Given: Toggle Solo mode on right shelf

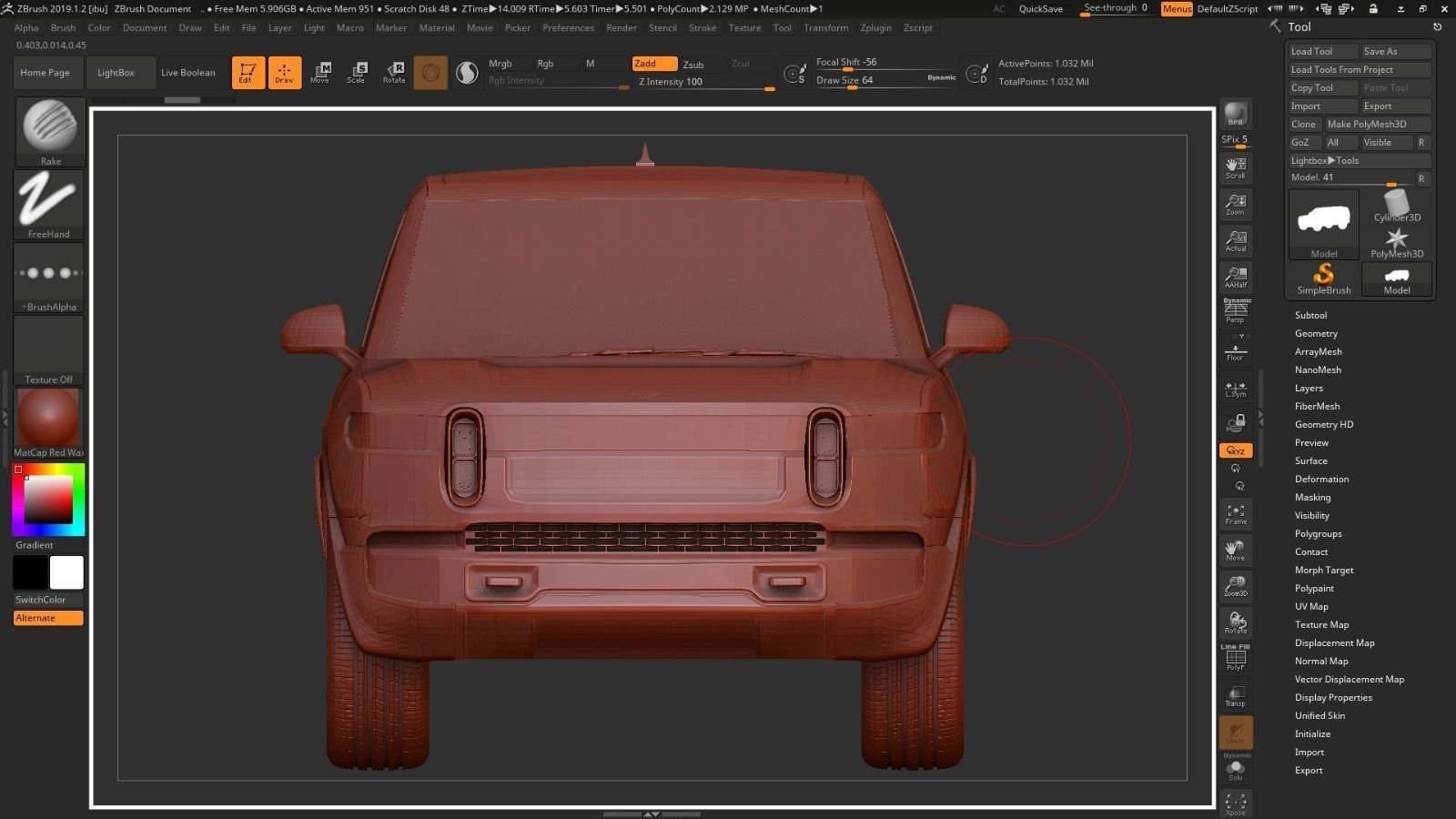Looking at the screenshot, I should (1235, 769).
